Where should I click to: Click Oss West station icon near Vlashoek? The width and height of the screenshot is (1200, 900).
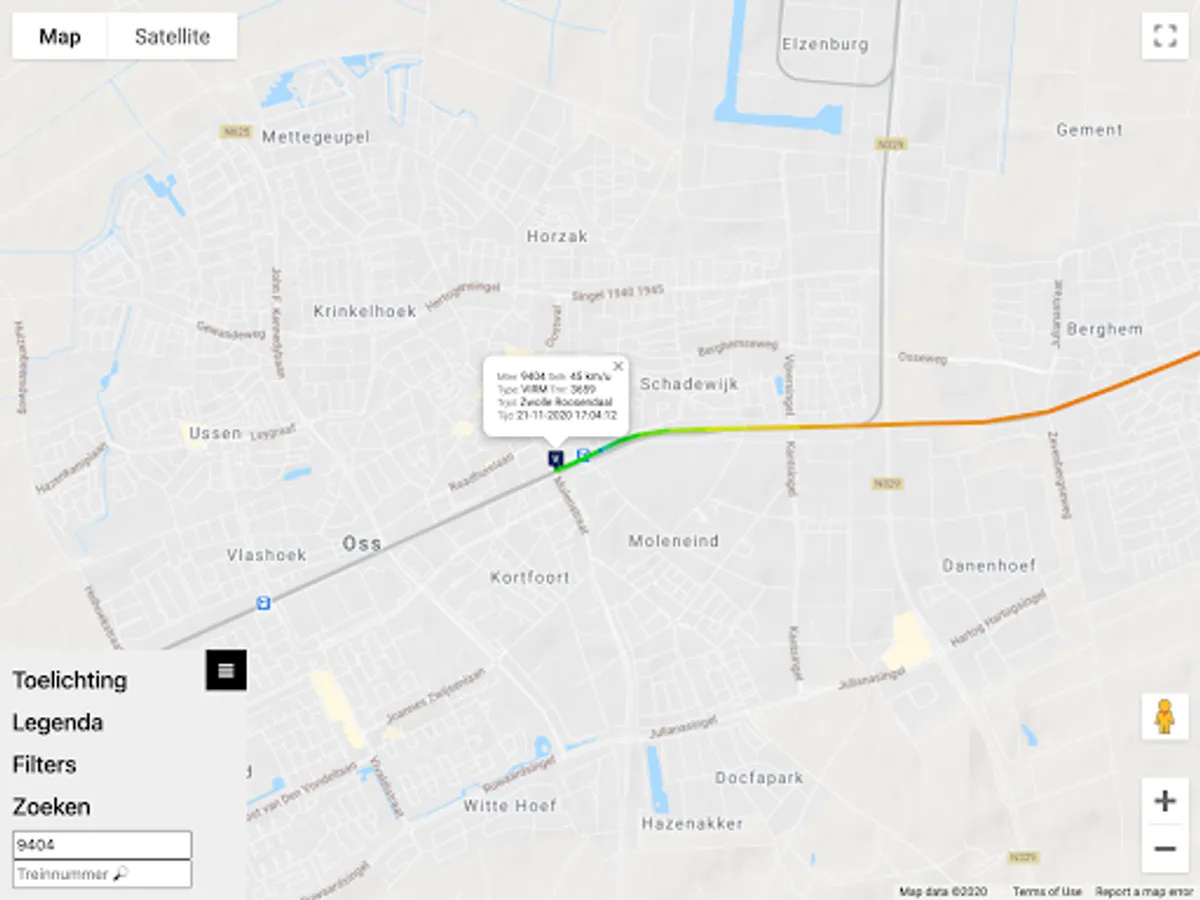pos(264,603)
